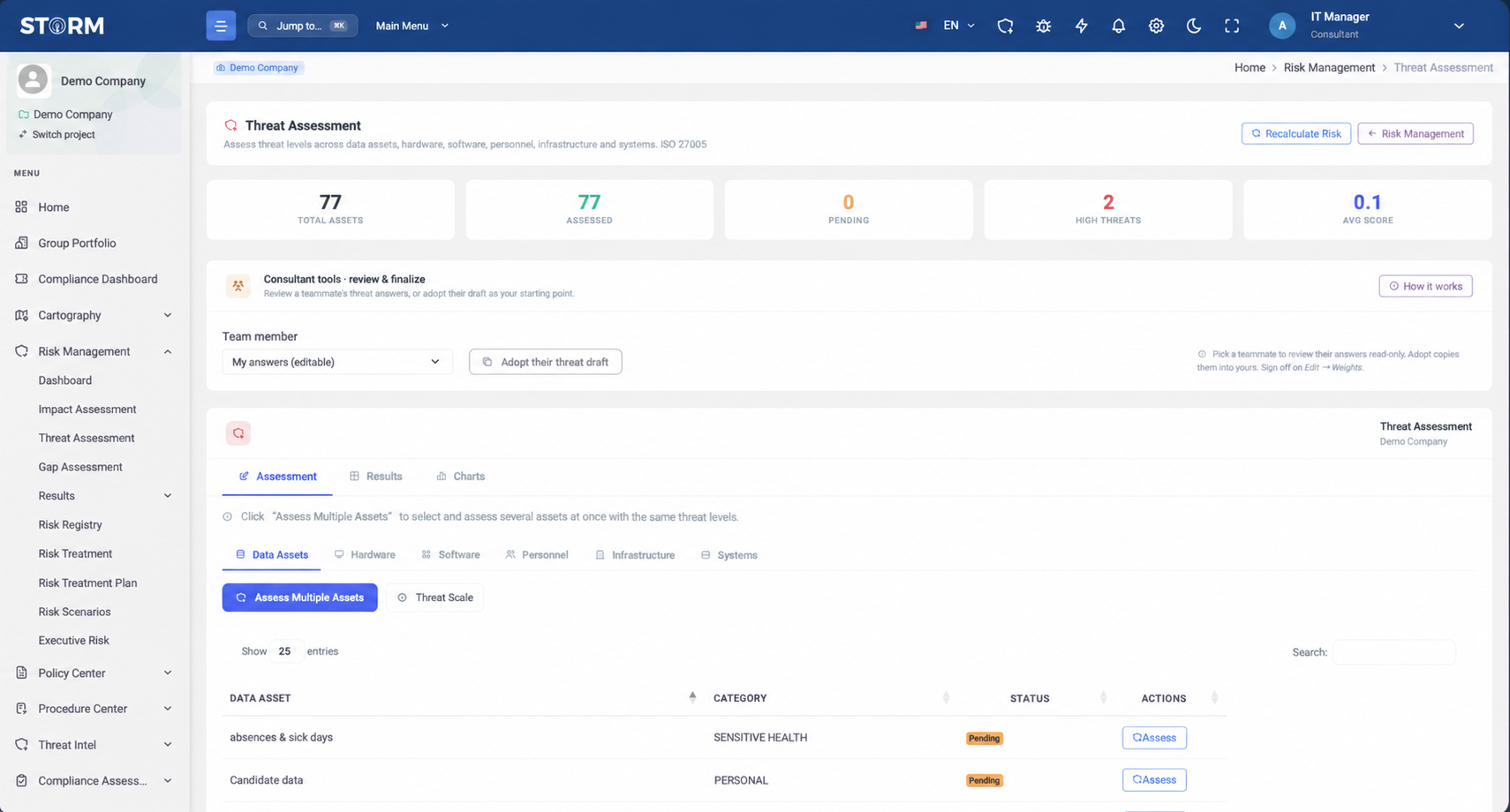Click the shield icon in top bar

(1005, 26)
